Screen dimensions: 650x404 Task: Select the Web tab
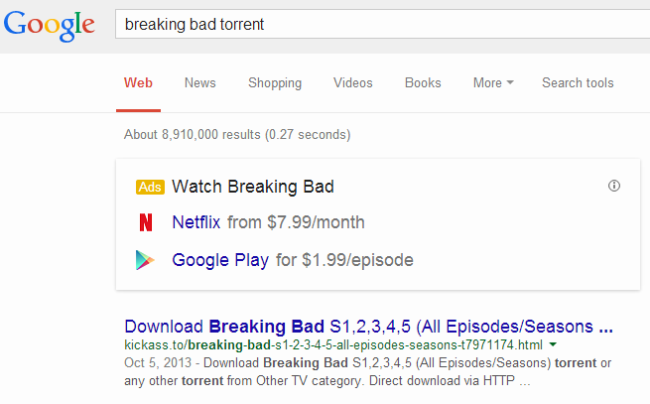tap(138, 83)
